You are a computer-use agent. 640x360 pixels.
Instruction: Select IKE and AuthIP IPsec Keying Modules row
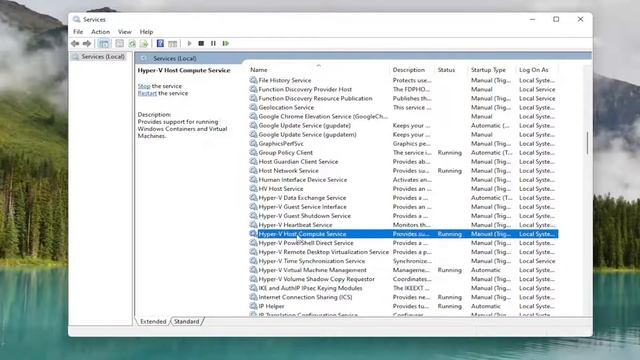pos(403,288)
